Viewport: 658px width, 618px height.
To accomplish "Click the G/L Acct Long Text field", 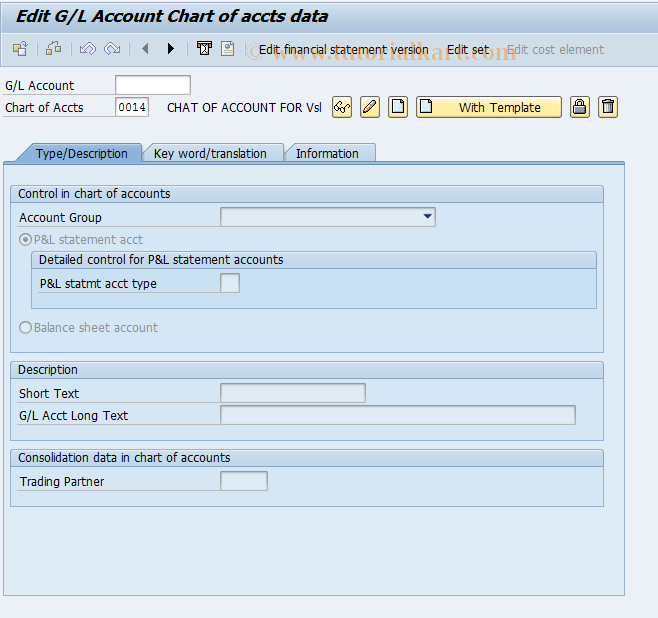I will [398, 415].
